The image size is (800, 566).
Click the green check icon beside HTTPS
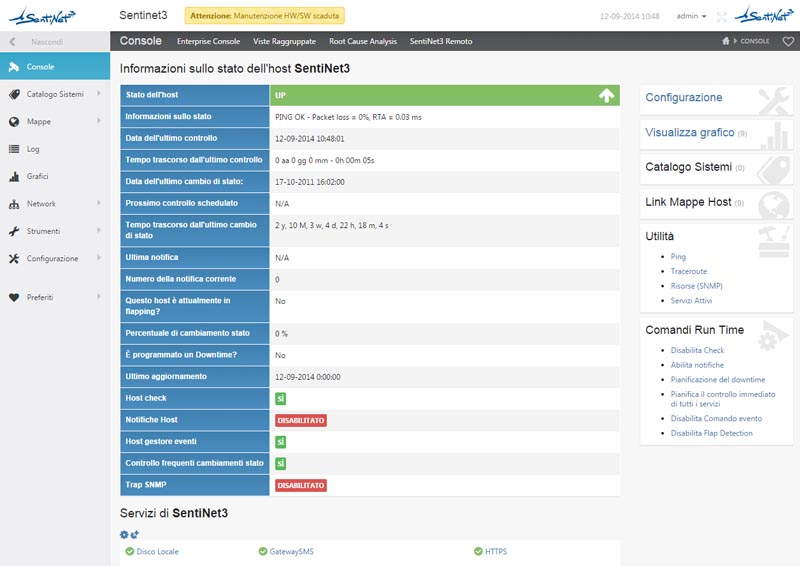tap(478, 551)
